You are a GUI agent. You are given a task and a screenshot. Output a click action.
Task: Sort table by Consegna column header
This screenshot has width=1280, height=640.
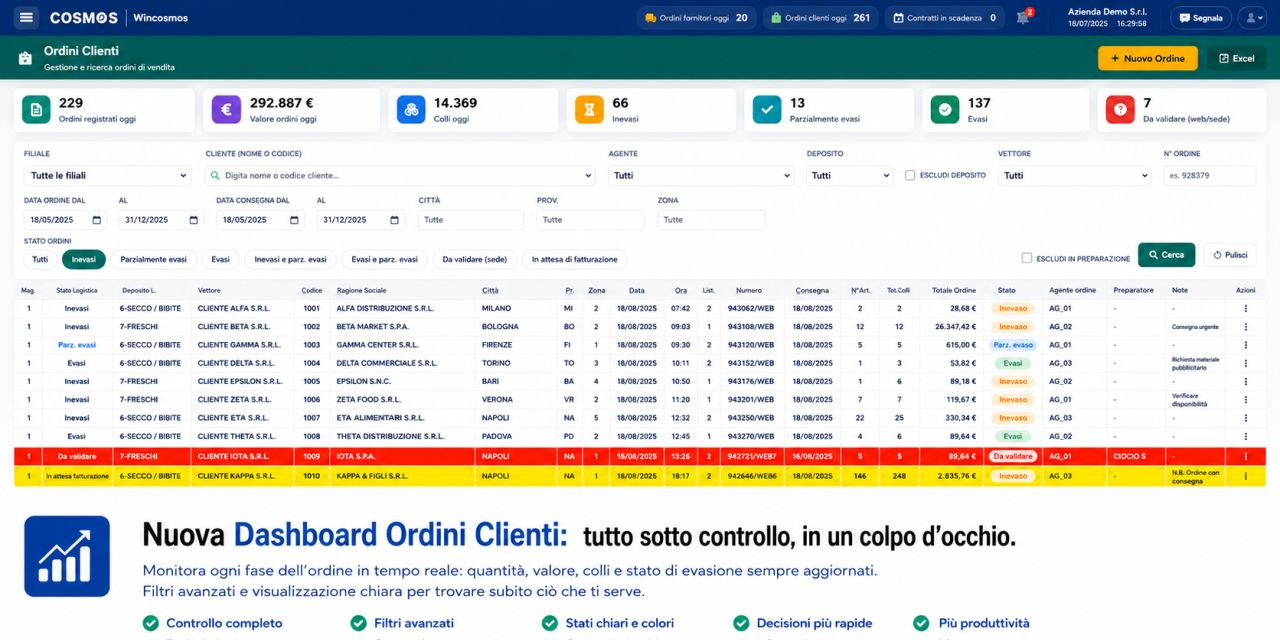tap(812, 290)
